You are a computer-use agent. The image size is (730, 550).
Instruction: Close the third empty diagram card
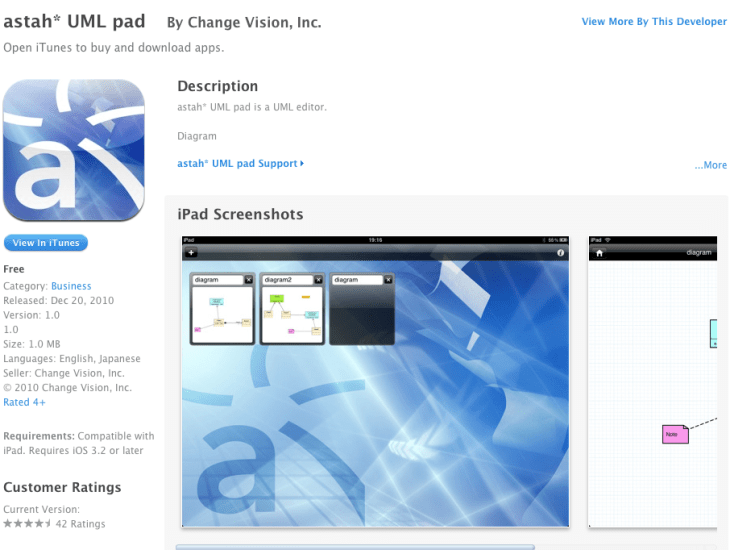click(388, 280)
